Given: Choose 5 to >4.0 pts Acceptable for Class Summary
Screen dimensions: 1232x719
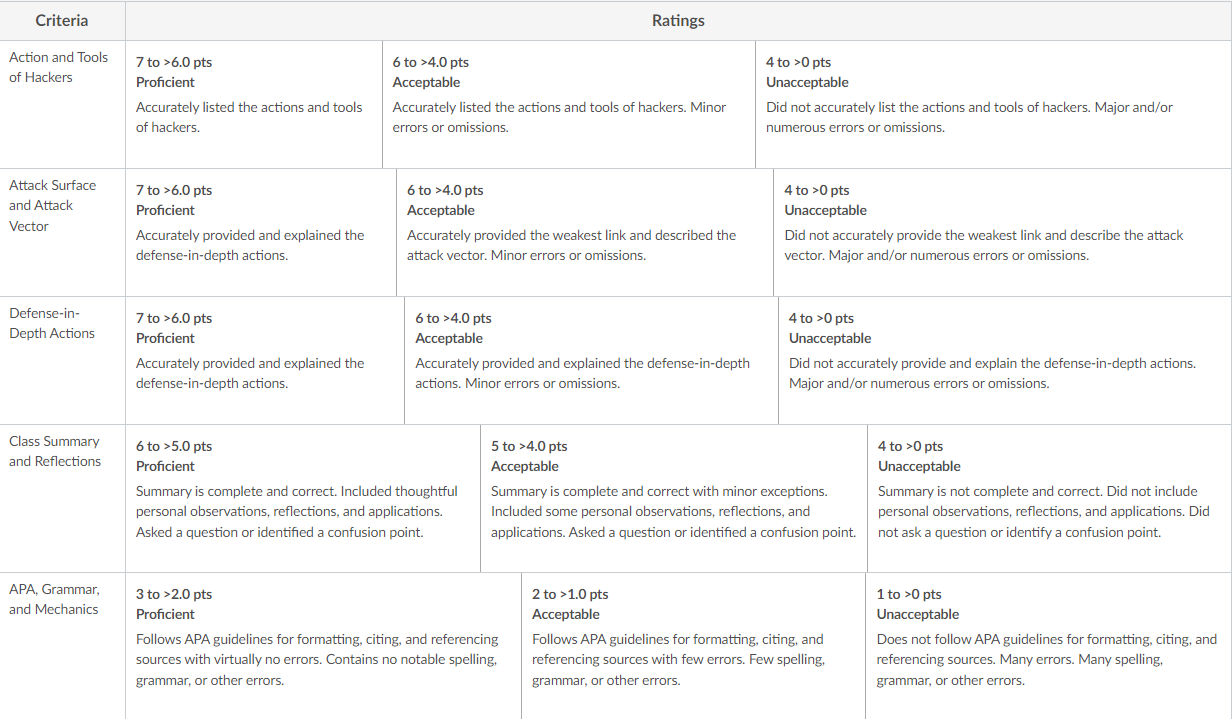Looking at the screenshot, I should tap(674, 498).
